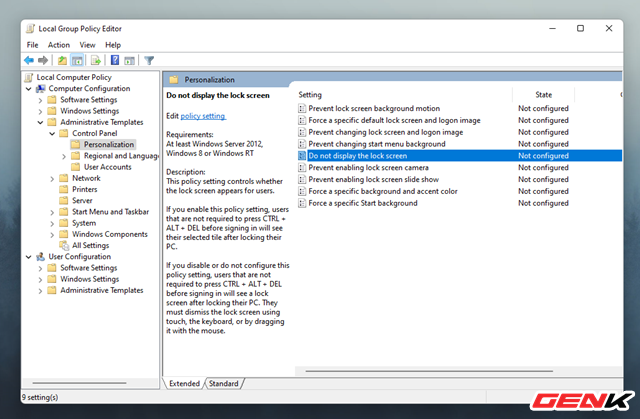Click policy icon beside Do not display the lock screen
The width and height of the screenshot is (640, 419).
[x=302, y=156]
